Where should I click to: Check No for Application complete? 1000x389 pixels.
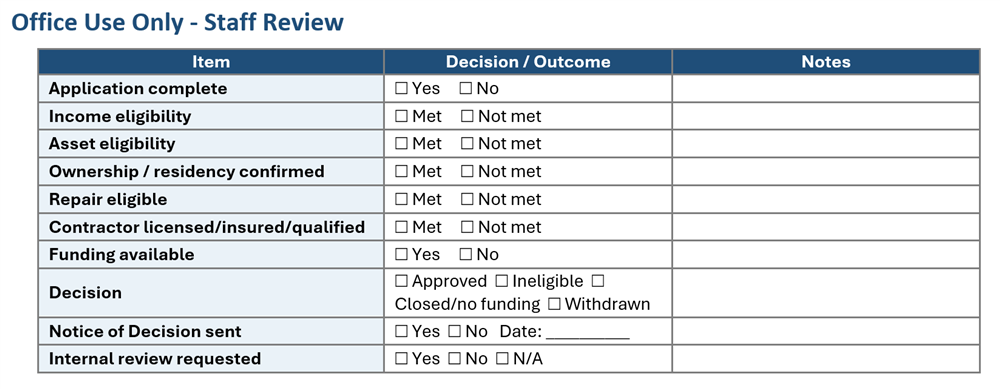click(466, 89)
